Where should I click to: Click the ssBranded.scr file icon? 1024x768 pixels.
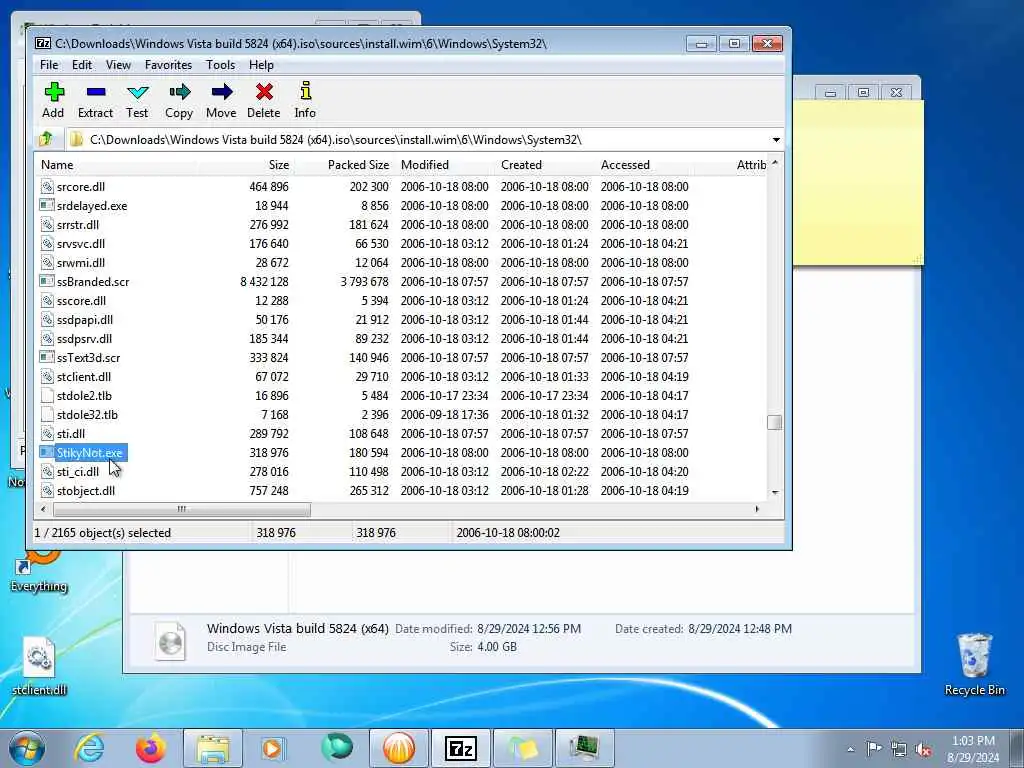[x=47, y=281]
